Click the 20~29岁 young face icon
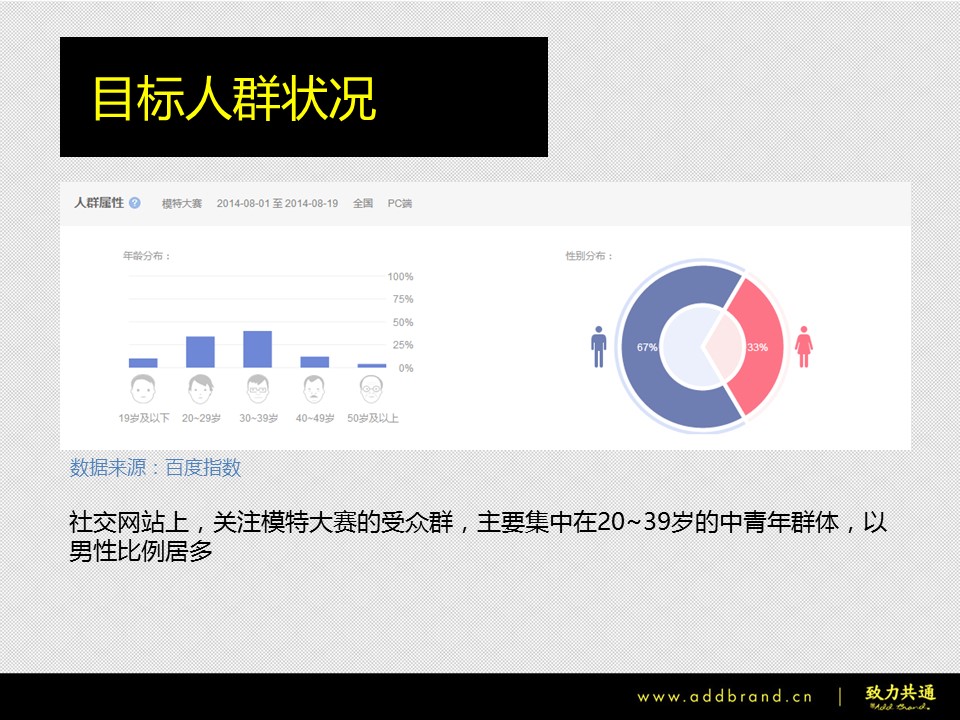 click(x=200, y=389)
